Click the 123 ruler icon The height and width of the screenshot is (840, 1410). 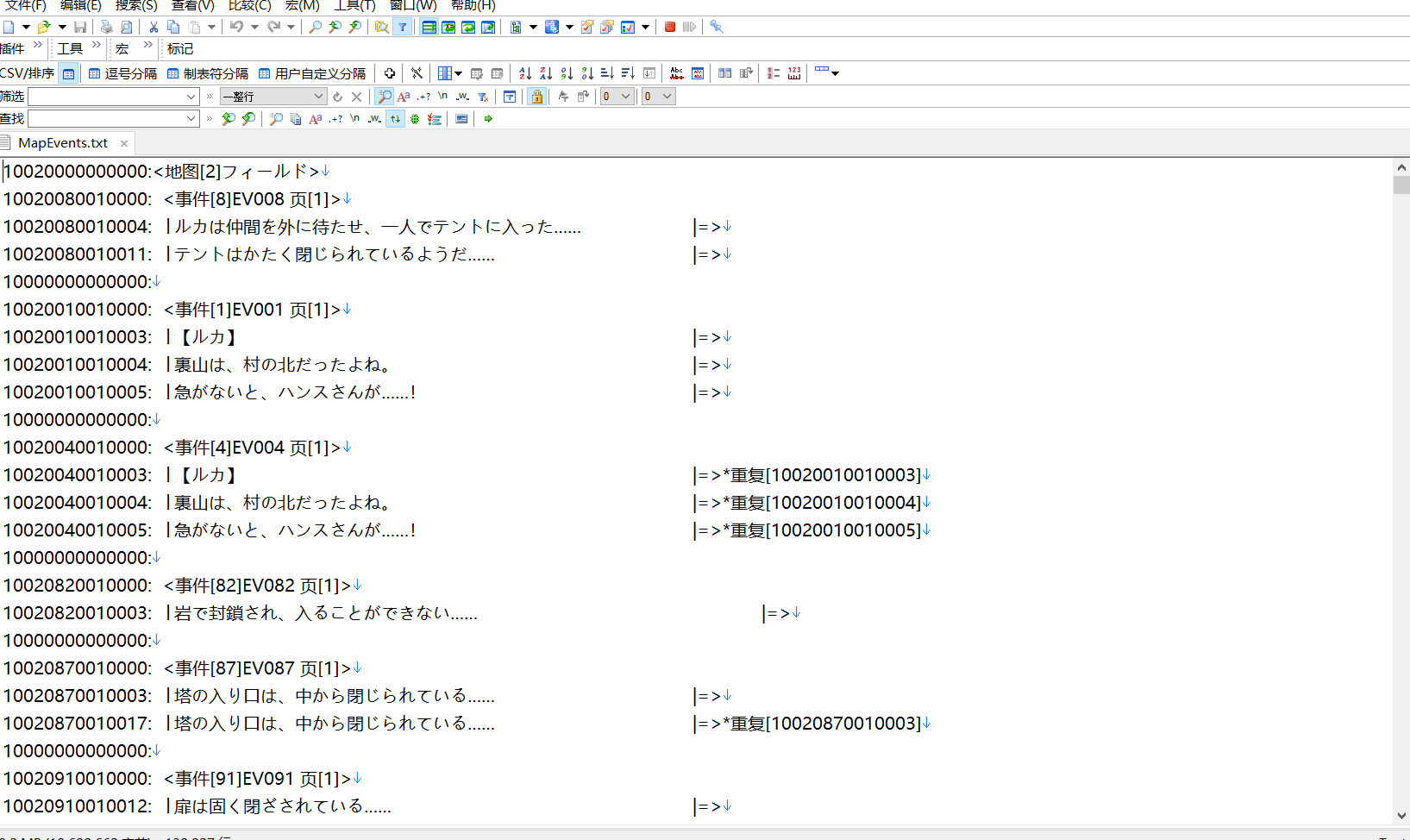(794, 73)
